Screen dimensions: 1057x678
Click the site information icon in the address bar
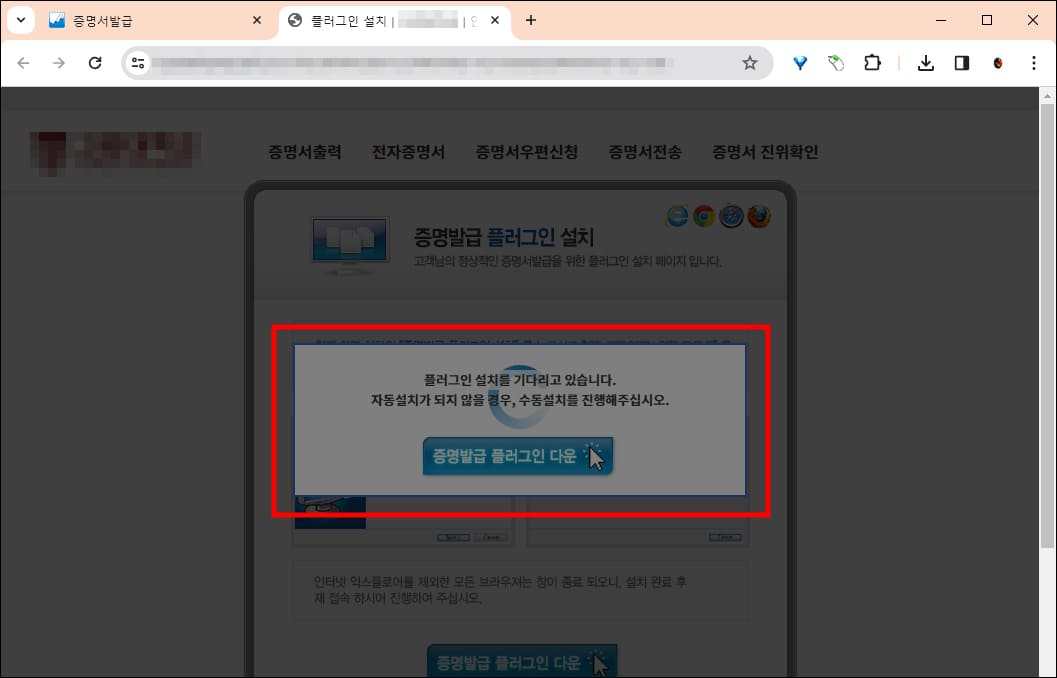click(x=138, y=62)
